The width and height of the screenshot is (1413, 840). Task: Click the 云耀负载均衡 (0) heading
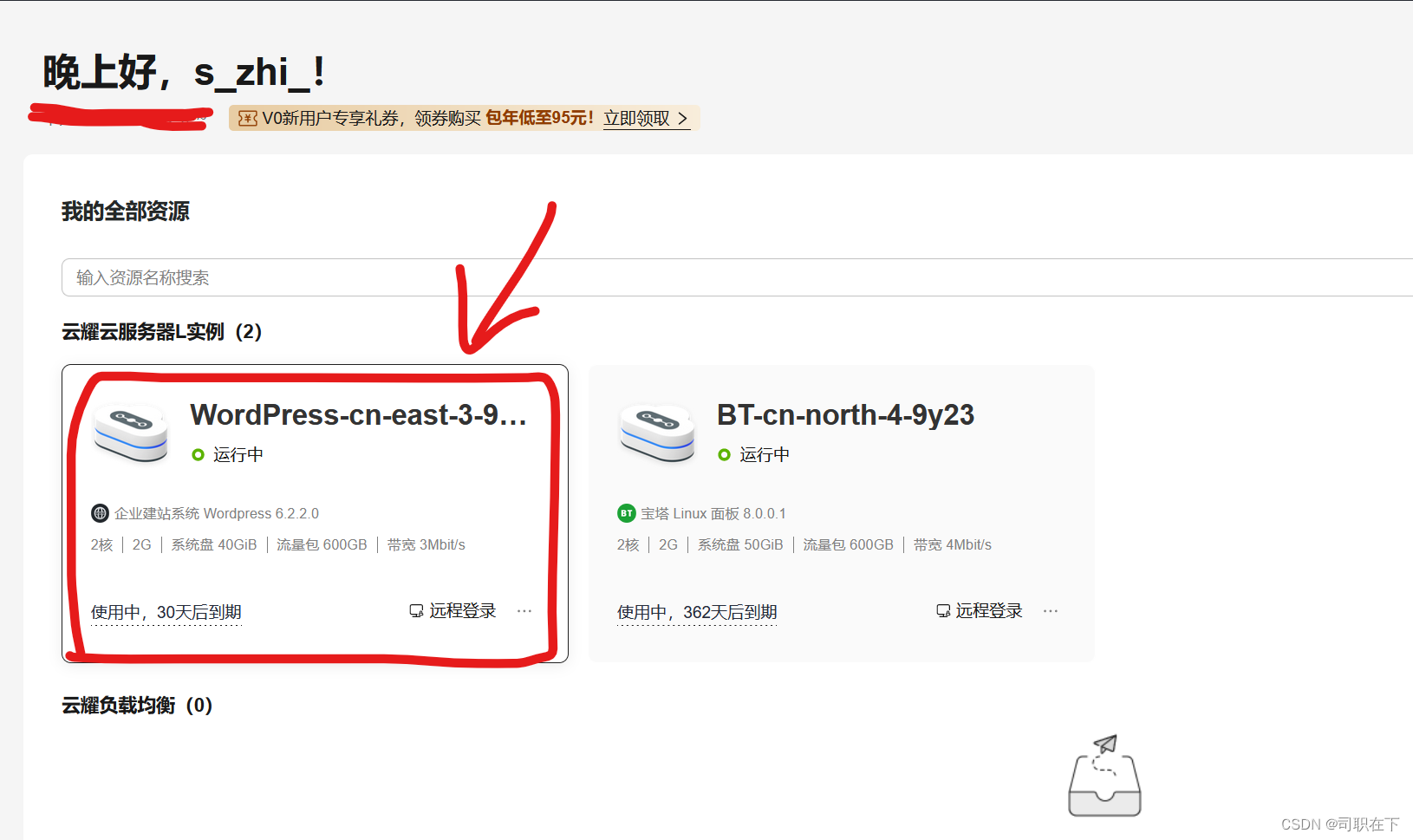point(137,706)
